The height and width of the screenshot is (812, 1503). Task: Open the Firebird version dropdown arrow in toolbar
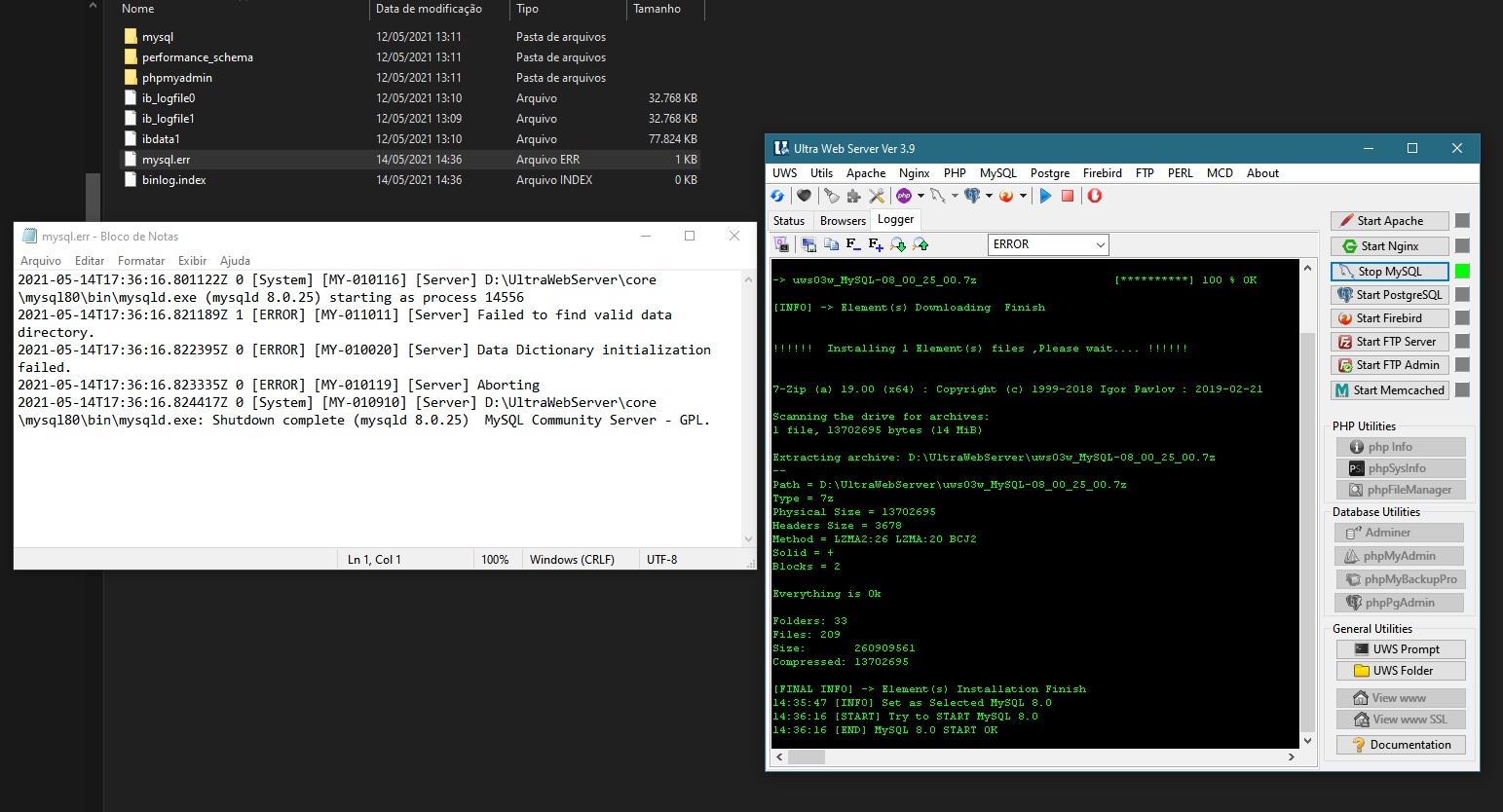1023,196
